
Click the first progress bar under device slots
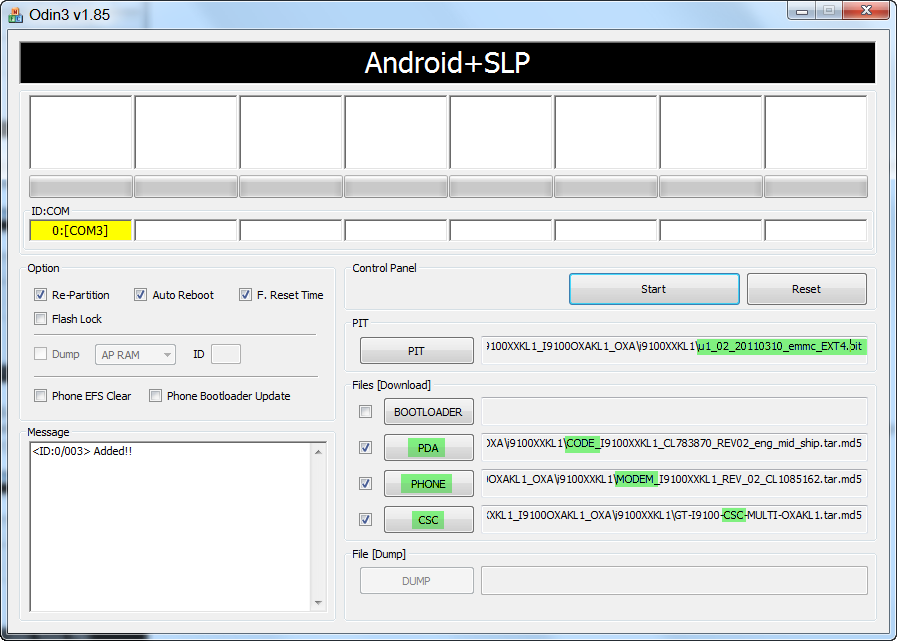click(x=81, y=187)
